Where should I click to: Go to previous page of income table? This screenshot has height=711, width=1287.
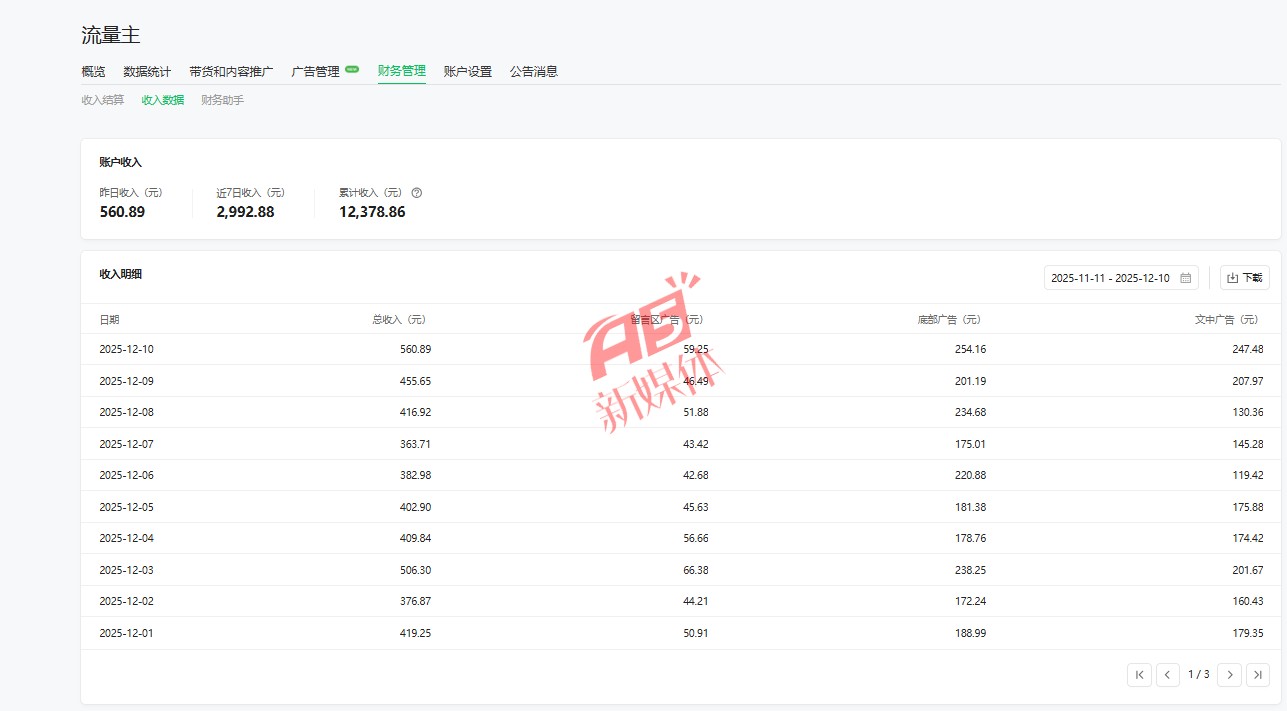point(1168,675)
